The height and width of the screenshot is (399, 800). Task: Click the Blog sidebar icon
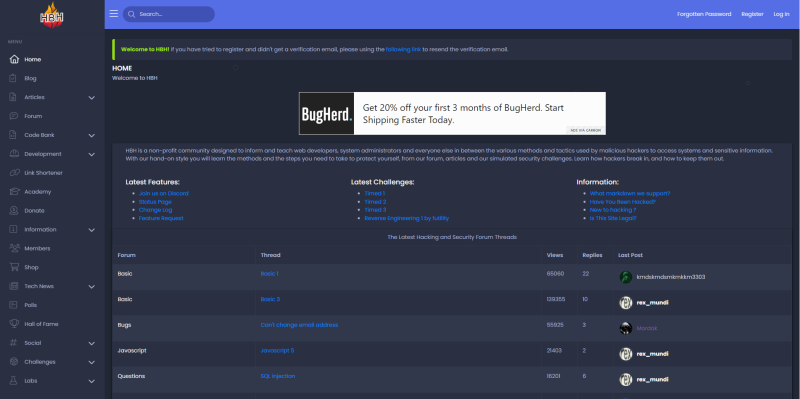click(14, 79)
